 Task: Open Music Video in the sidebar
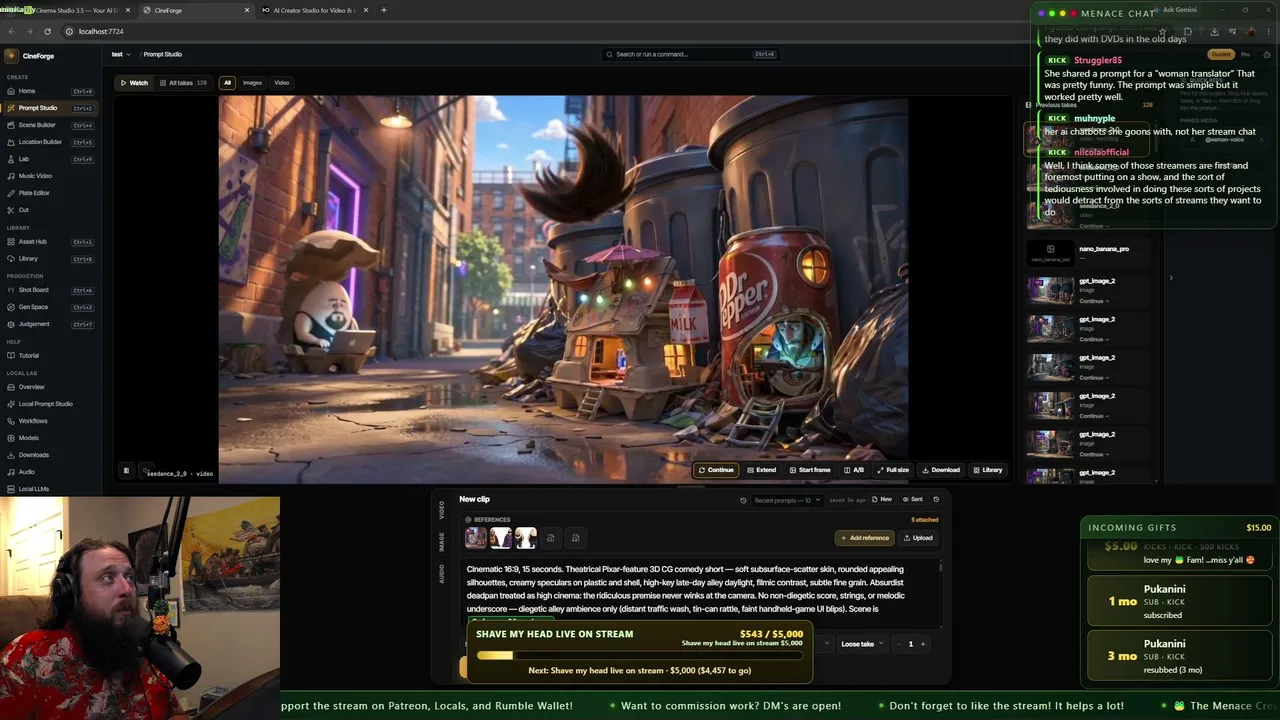point(50,176)
